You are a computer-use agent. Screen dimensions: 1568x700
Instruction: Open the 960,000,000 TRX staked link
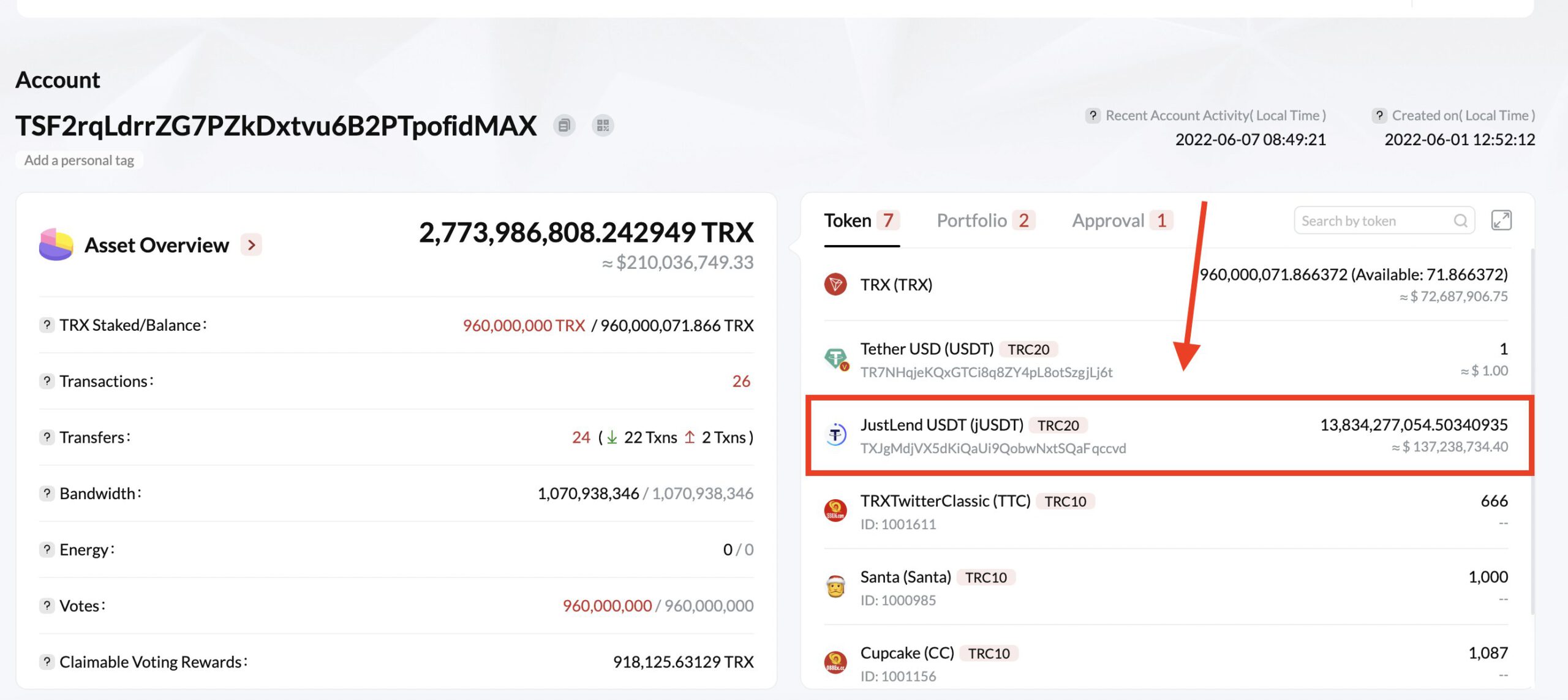point(524,325)
